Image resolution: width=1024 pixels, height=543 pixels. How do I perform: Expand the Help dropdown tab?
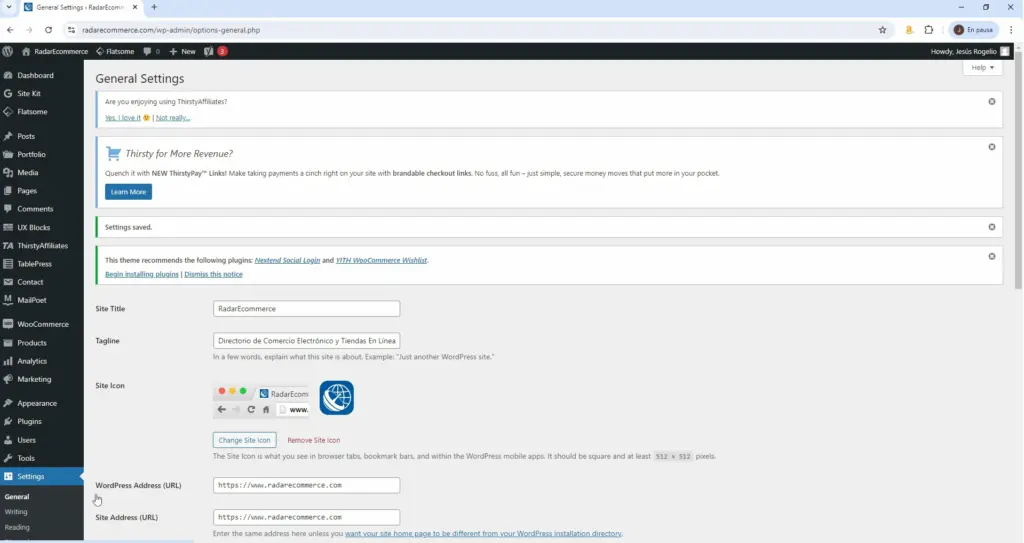coord(982,67)
